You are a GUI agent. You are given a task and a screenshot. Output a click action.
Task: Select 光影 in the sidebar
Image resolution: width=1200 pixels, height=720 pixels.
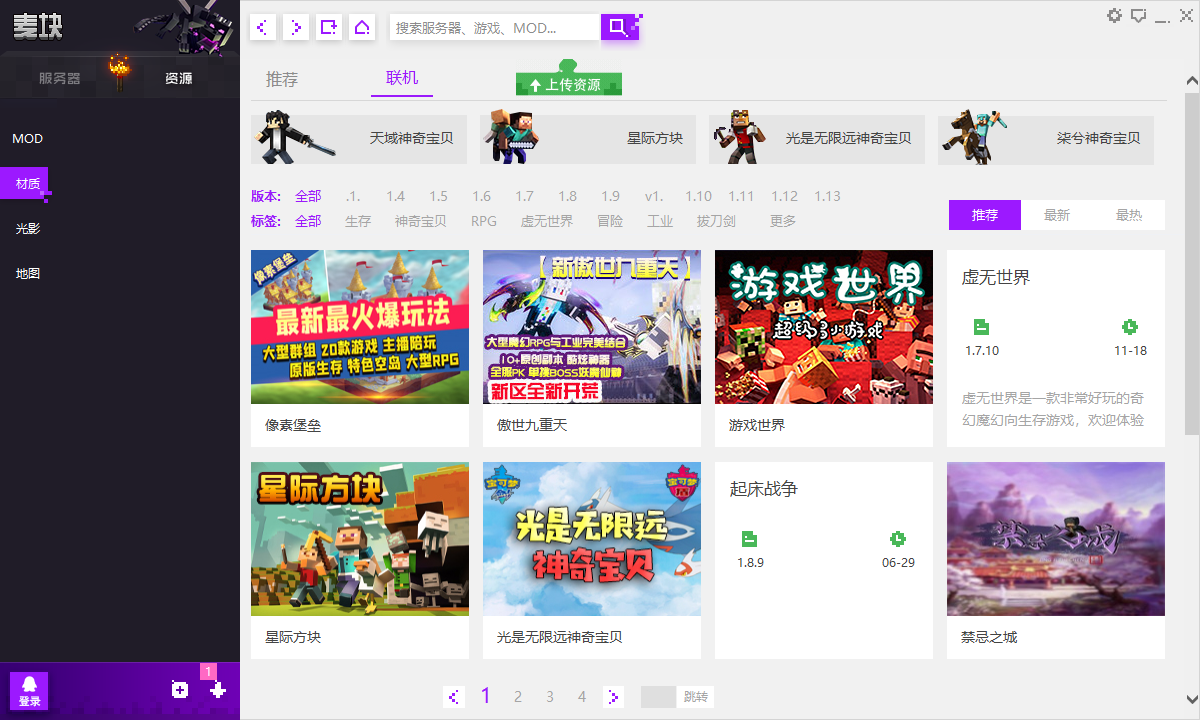coord(28,229)
